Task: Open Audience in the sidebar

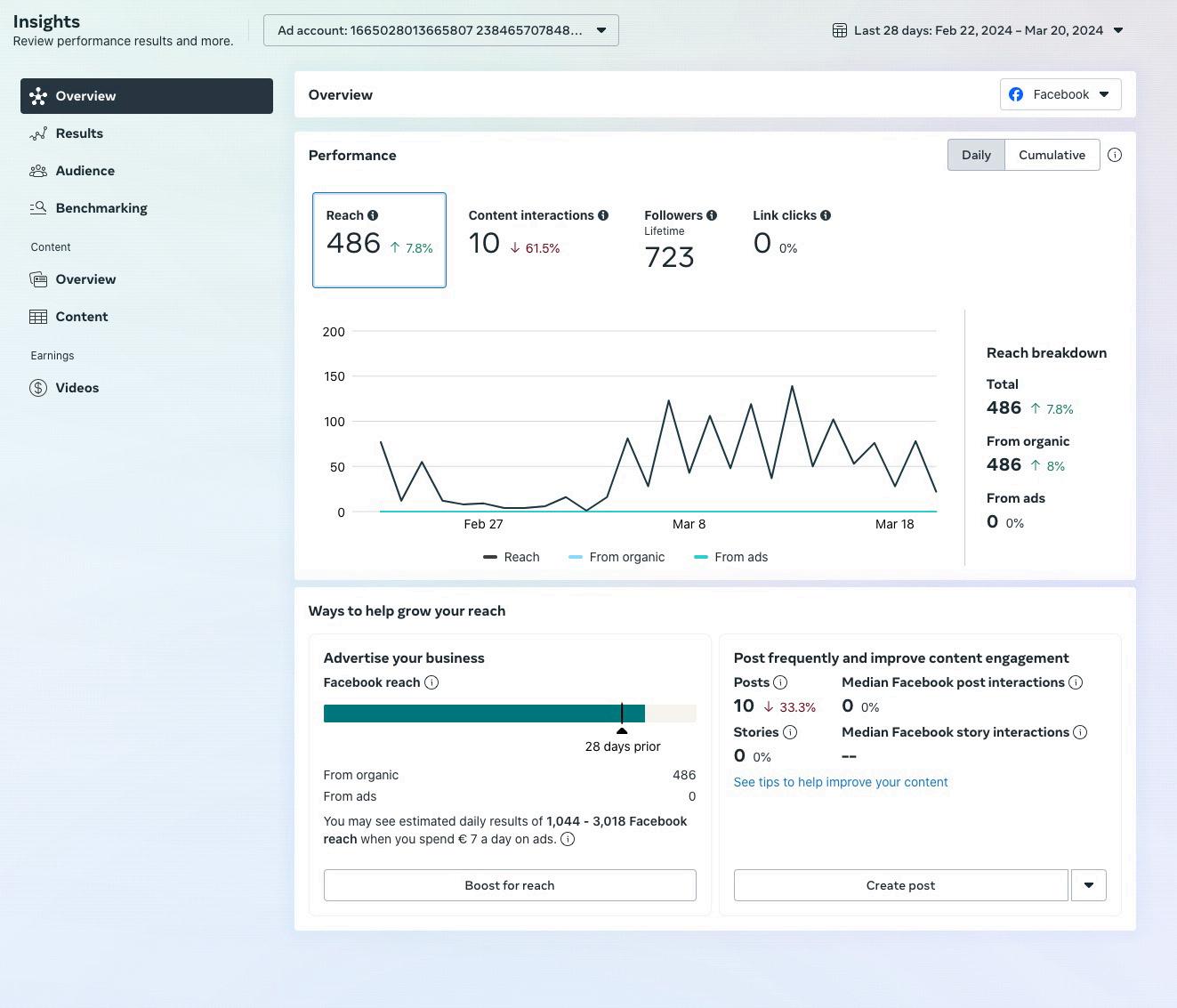Action: (x=85, y=171)
